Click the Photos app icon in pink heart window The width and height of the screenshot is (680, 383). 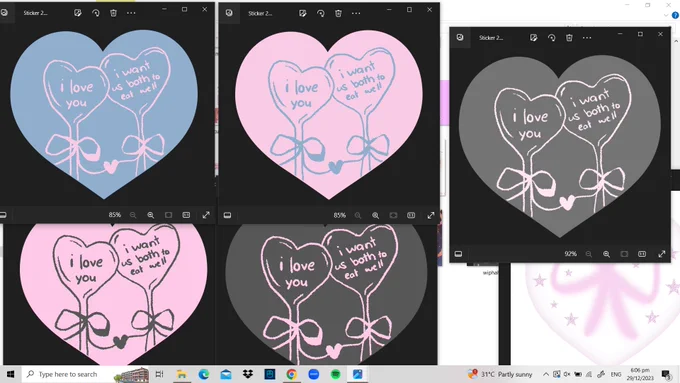point(229,13)
